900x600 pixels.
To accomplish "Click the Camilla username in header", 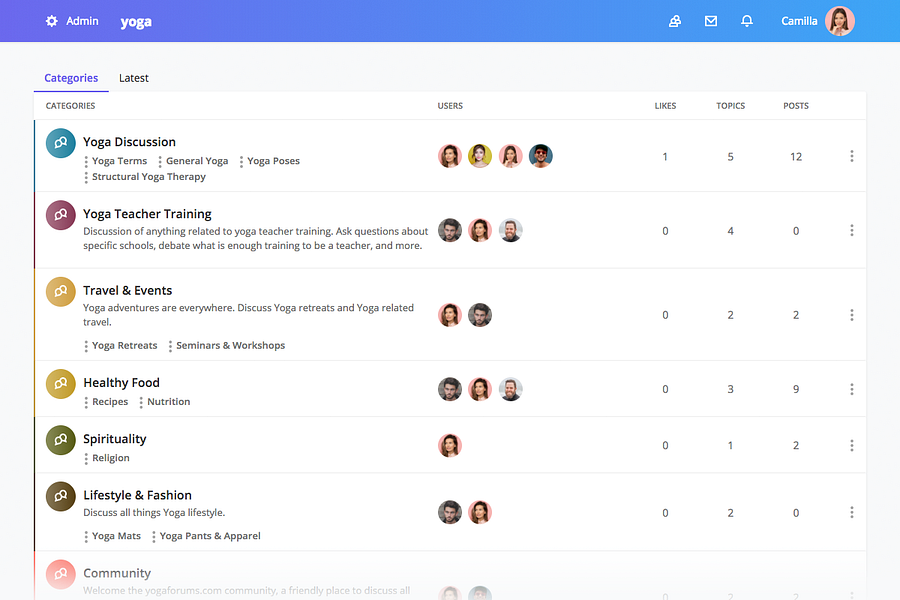I will tap(799, 21).
